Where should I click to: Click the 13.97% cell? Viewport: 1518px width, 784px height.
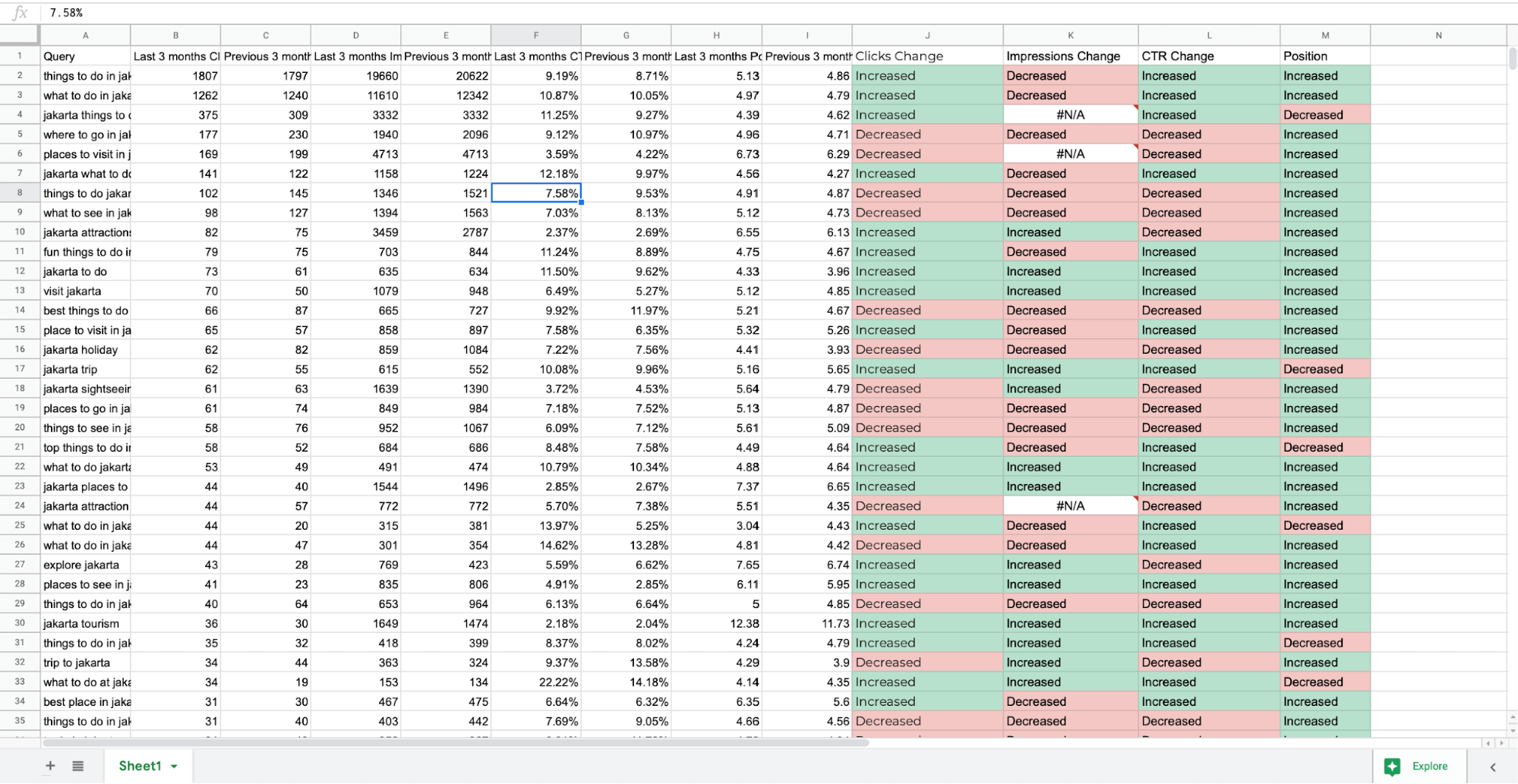536,526
